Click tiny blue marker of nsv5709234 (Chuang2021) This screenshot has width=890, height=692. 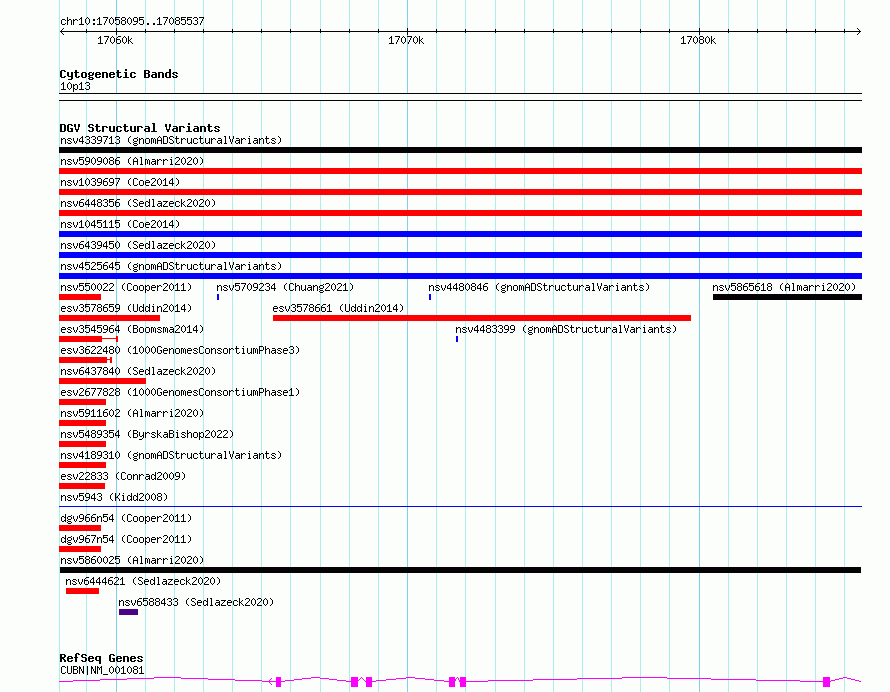[x=218, y=297]
